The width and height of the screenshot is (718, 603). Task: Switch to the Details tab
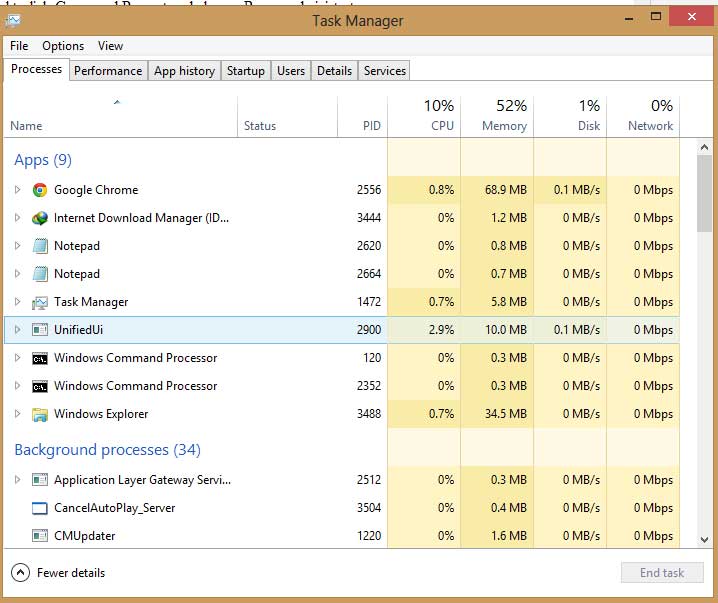click(x=334, y=71)
